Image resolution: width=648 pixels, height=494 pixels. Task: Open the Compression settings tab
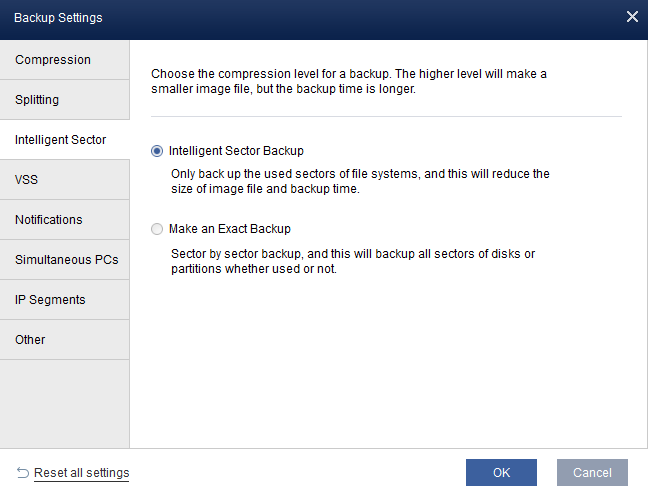[x=65, y=60]
